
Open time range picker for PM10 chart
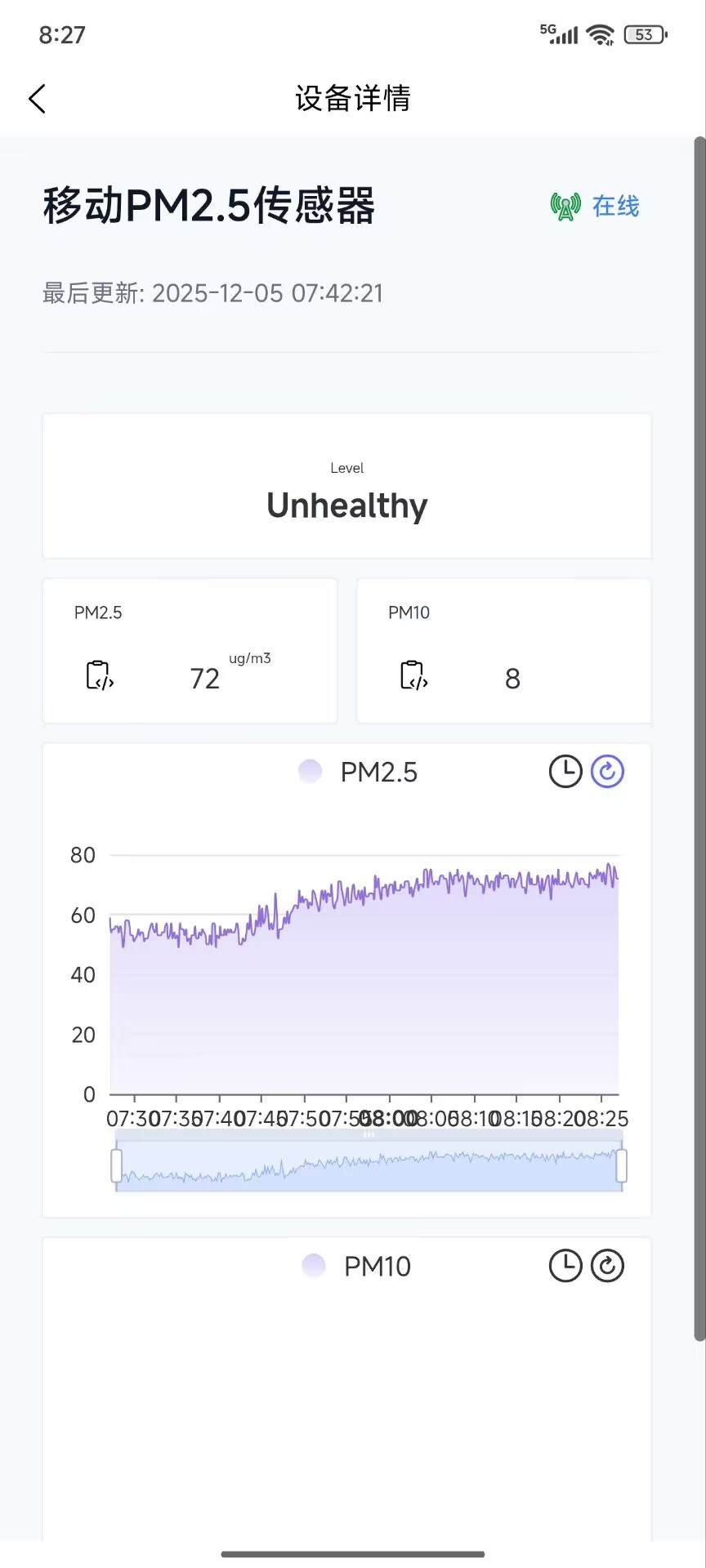[565, 1266]
